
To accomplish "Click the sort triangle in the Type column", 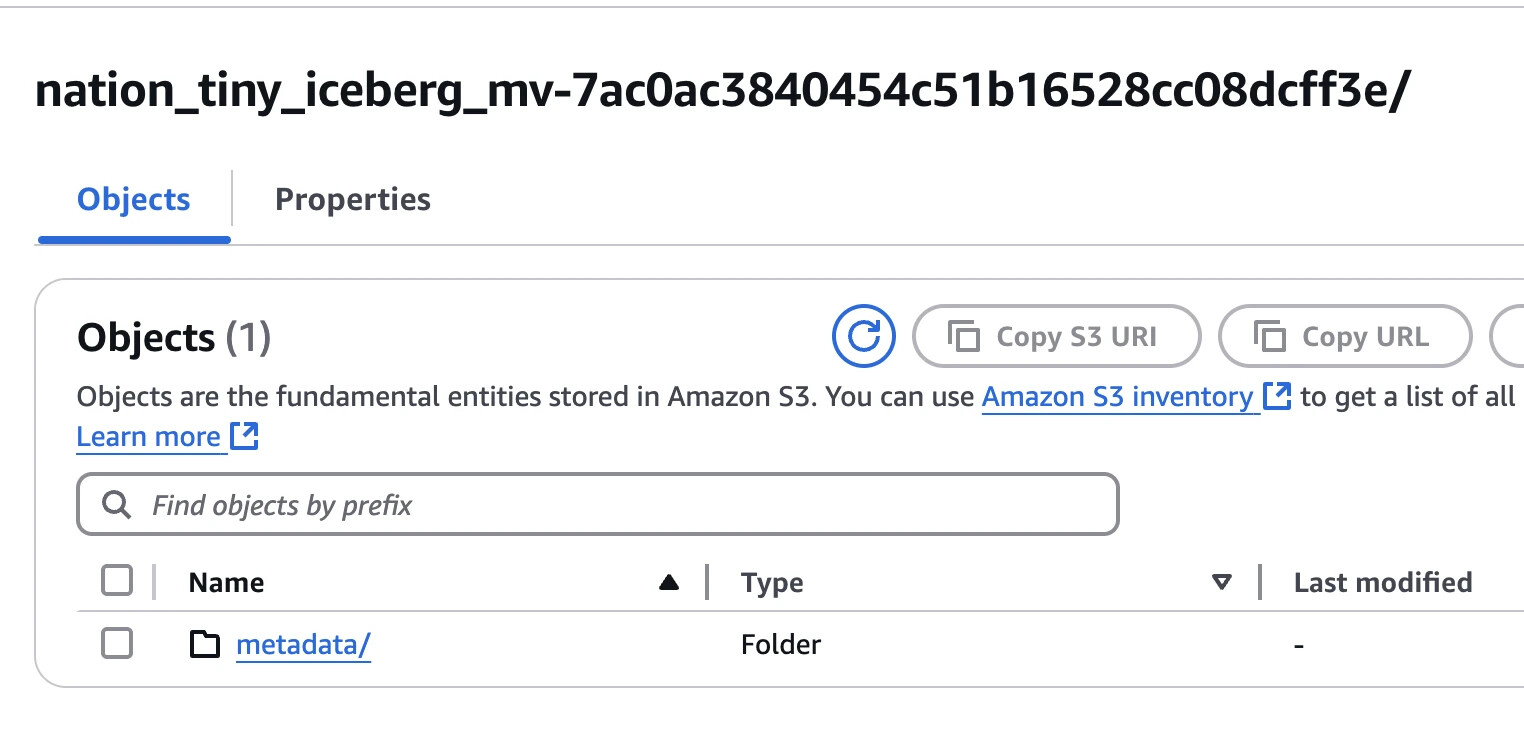I will tap(1221, 583).
